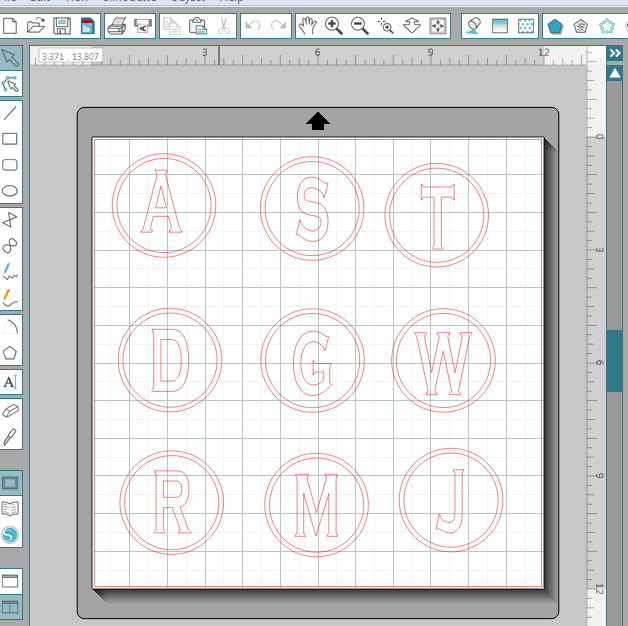Screen dimensions: 628x626
Task: Activate the Drag zoom tool
Action: tap(412, 26)
